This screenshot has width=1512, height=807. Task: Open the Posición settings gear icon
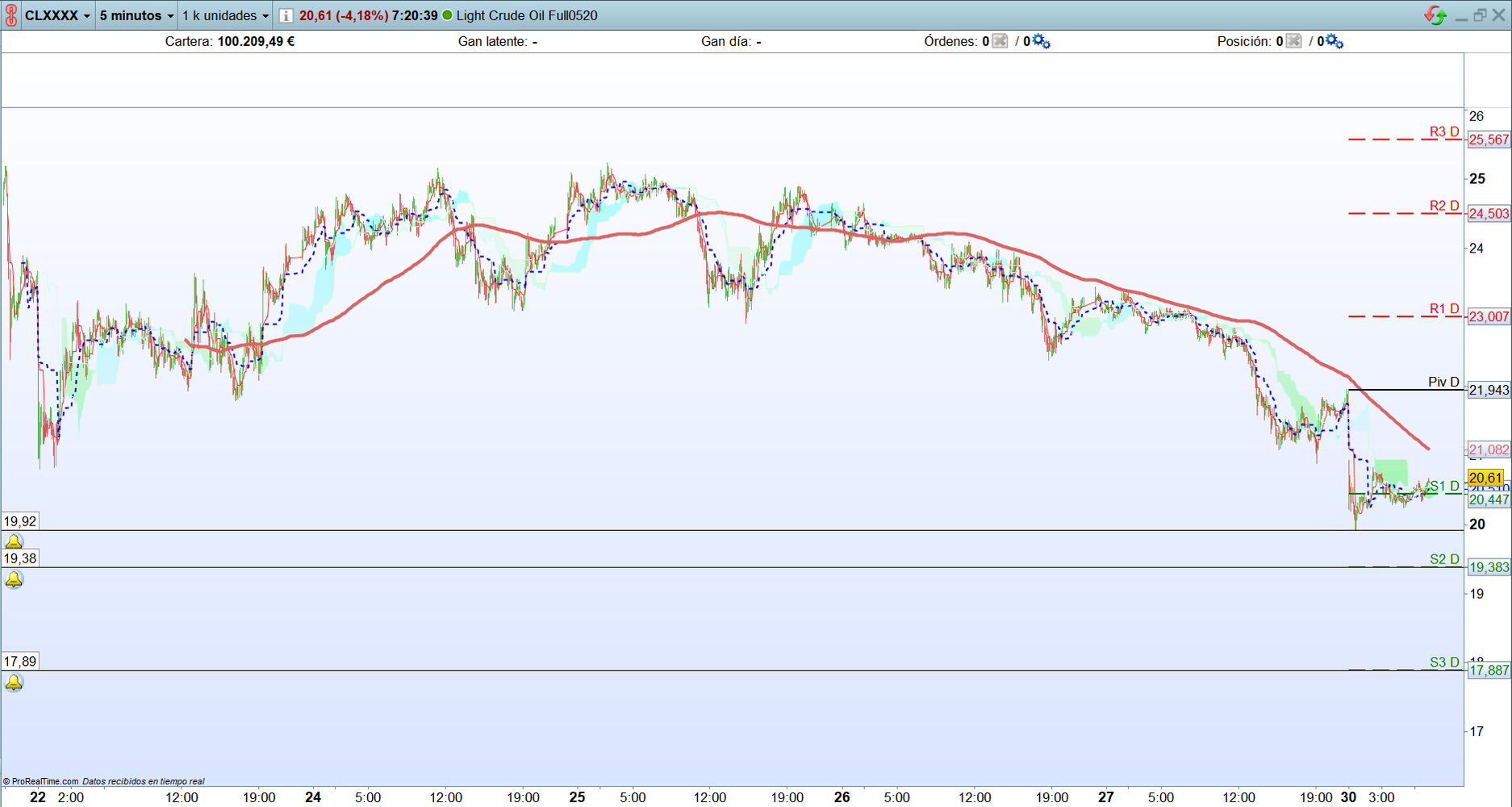1335,41
